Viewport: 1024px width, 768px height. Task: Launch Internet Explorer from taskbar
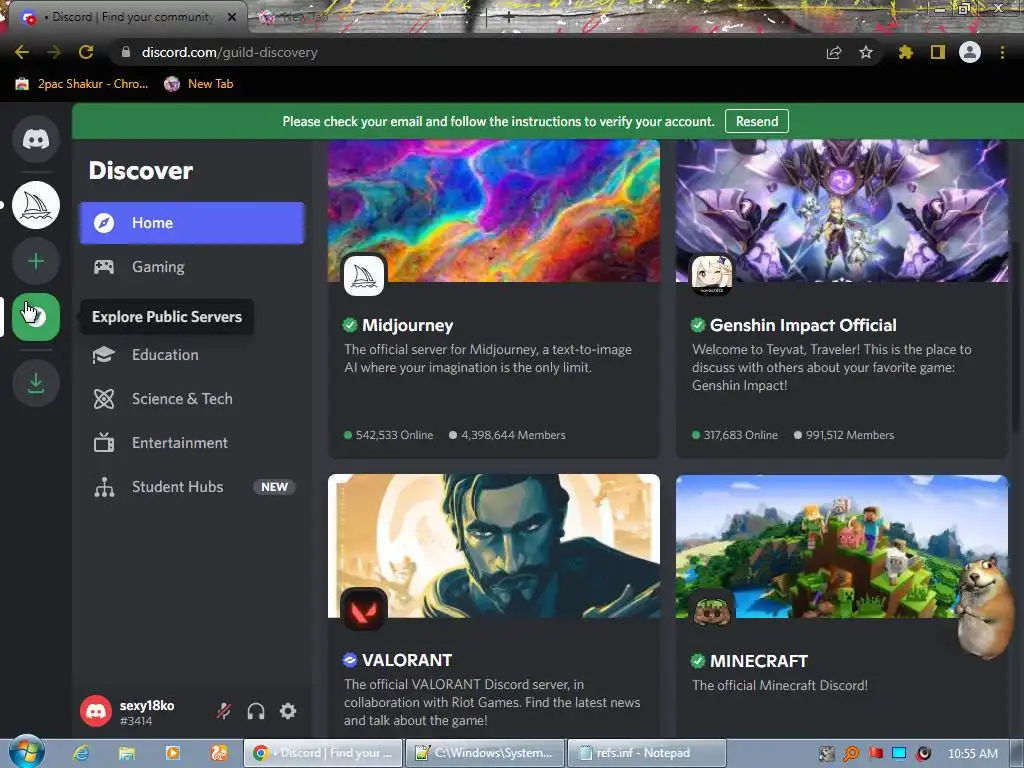(81, 753)
